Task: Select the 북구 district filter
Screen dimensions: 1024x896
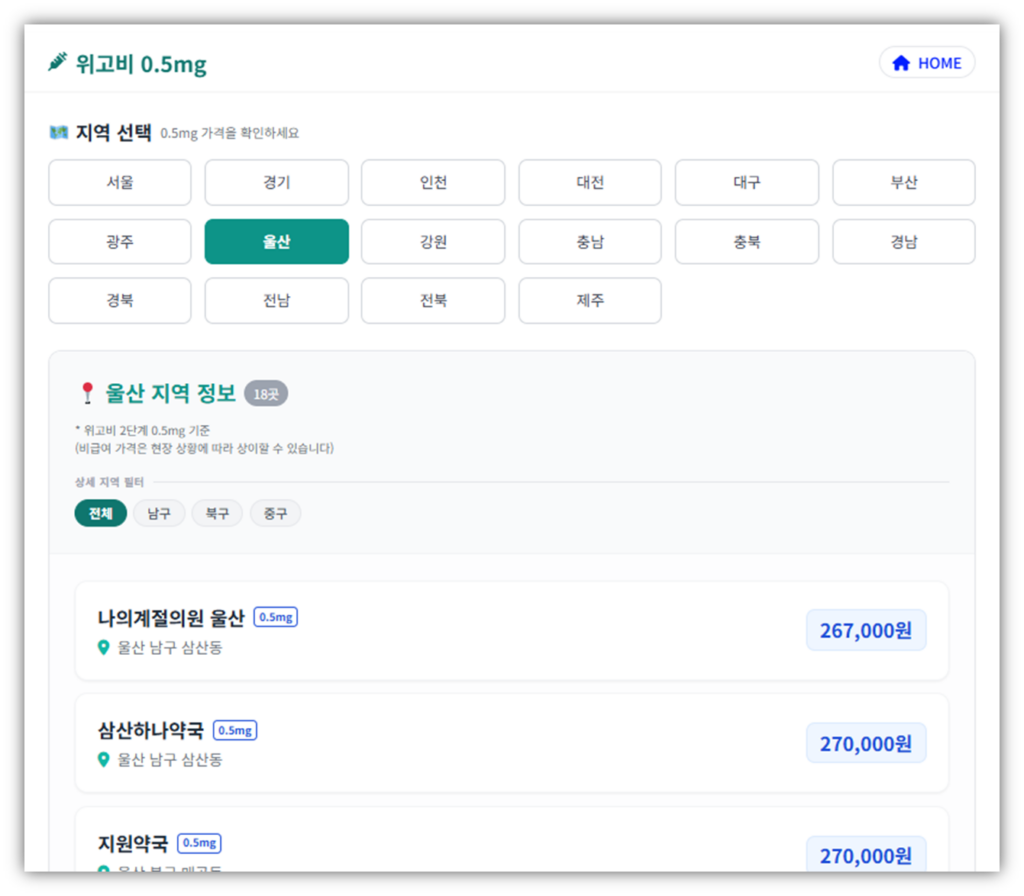Action: pos(217,513)
